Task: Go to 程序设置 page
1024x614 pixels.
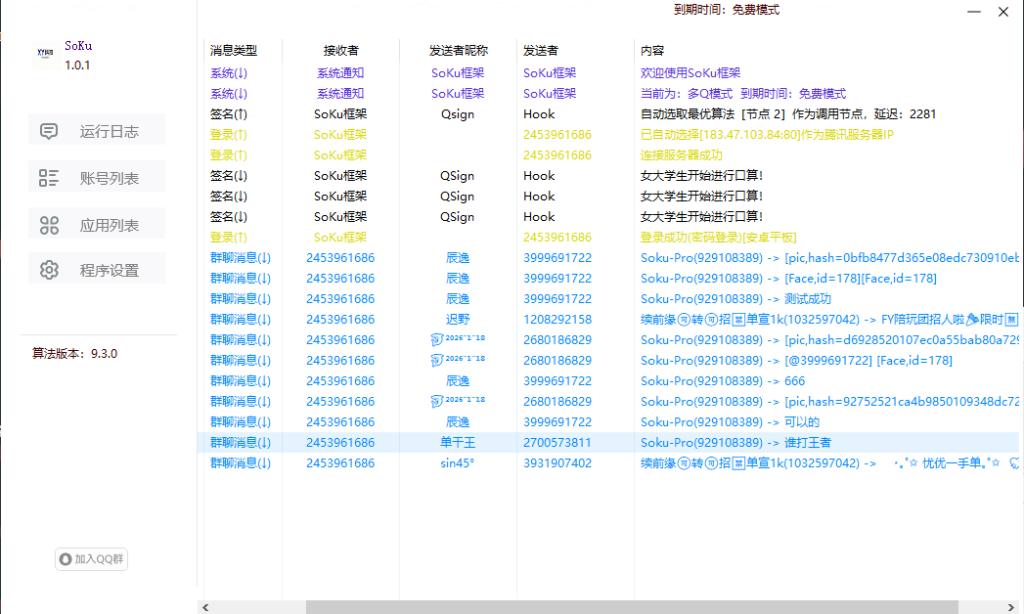Action: point(97,268)
